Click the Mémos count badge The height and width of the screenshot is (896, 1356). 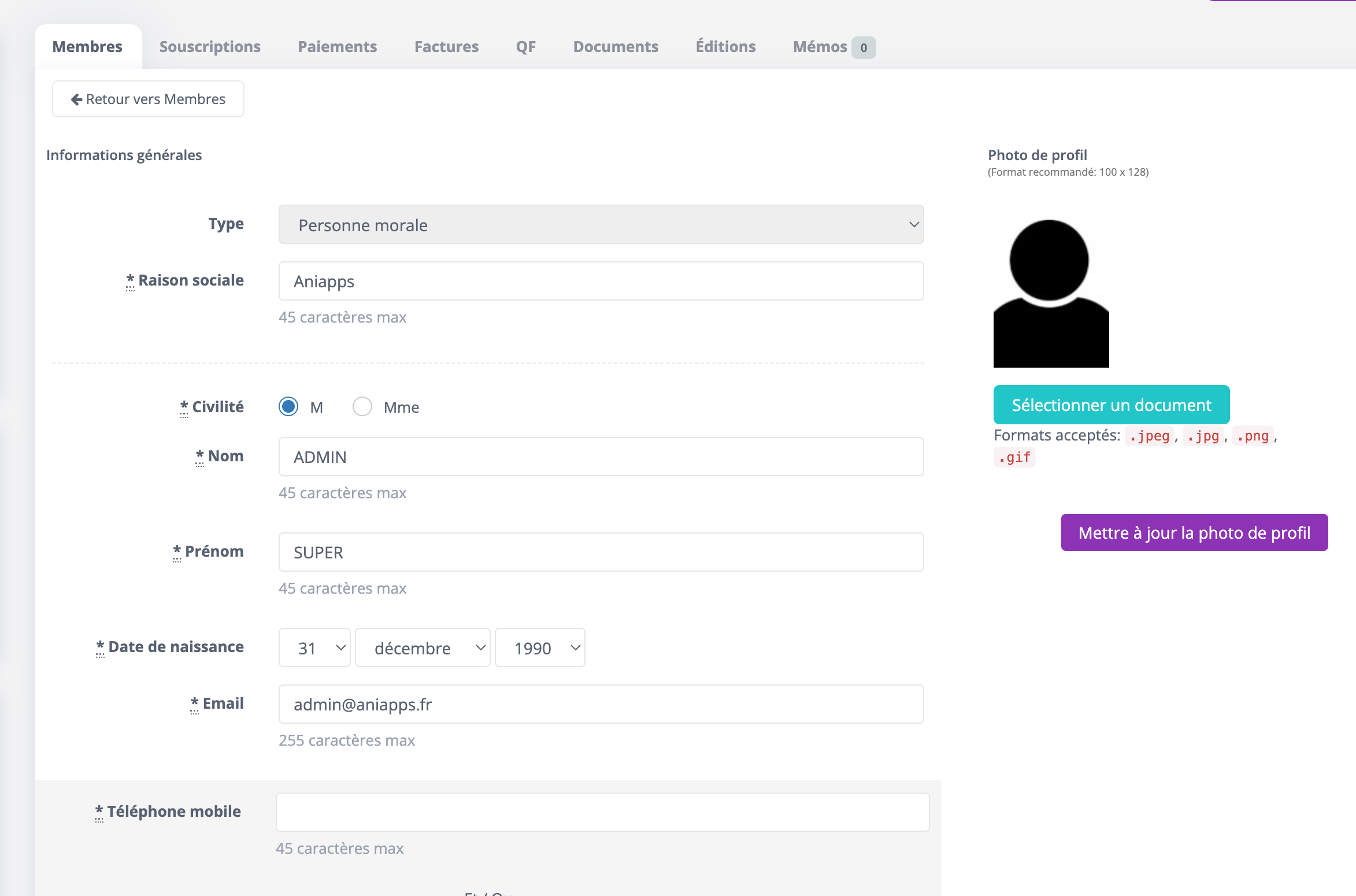click(x=864, y=47)
